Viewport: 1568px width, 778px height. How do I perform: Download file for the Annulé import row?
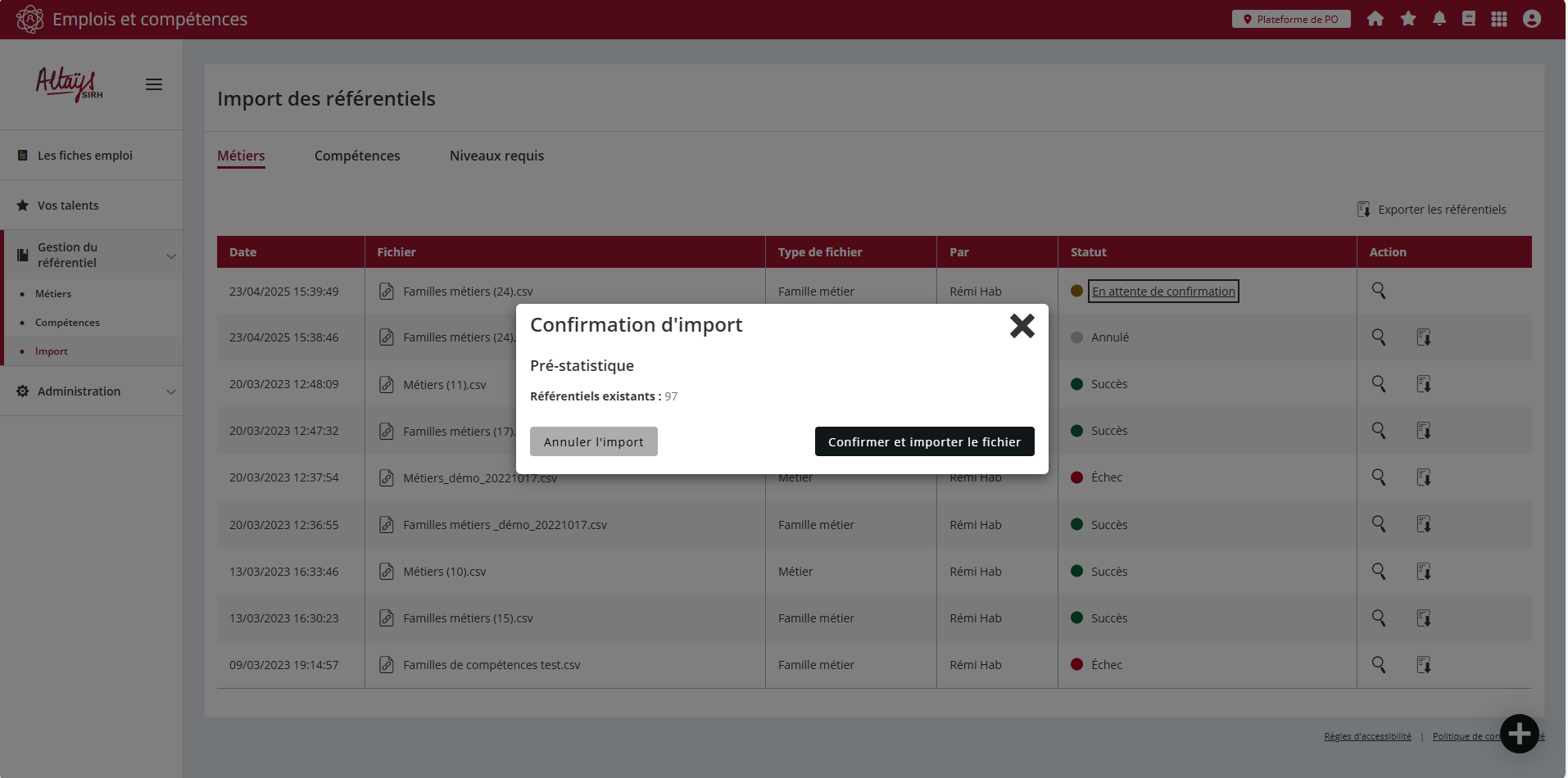(x=1423, y=337)
